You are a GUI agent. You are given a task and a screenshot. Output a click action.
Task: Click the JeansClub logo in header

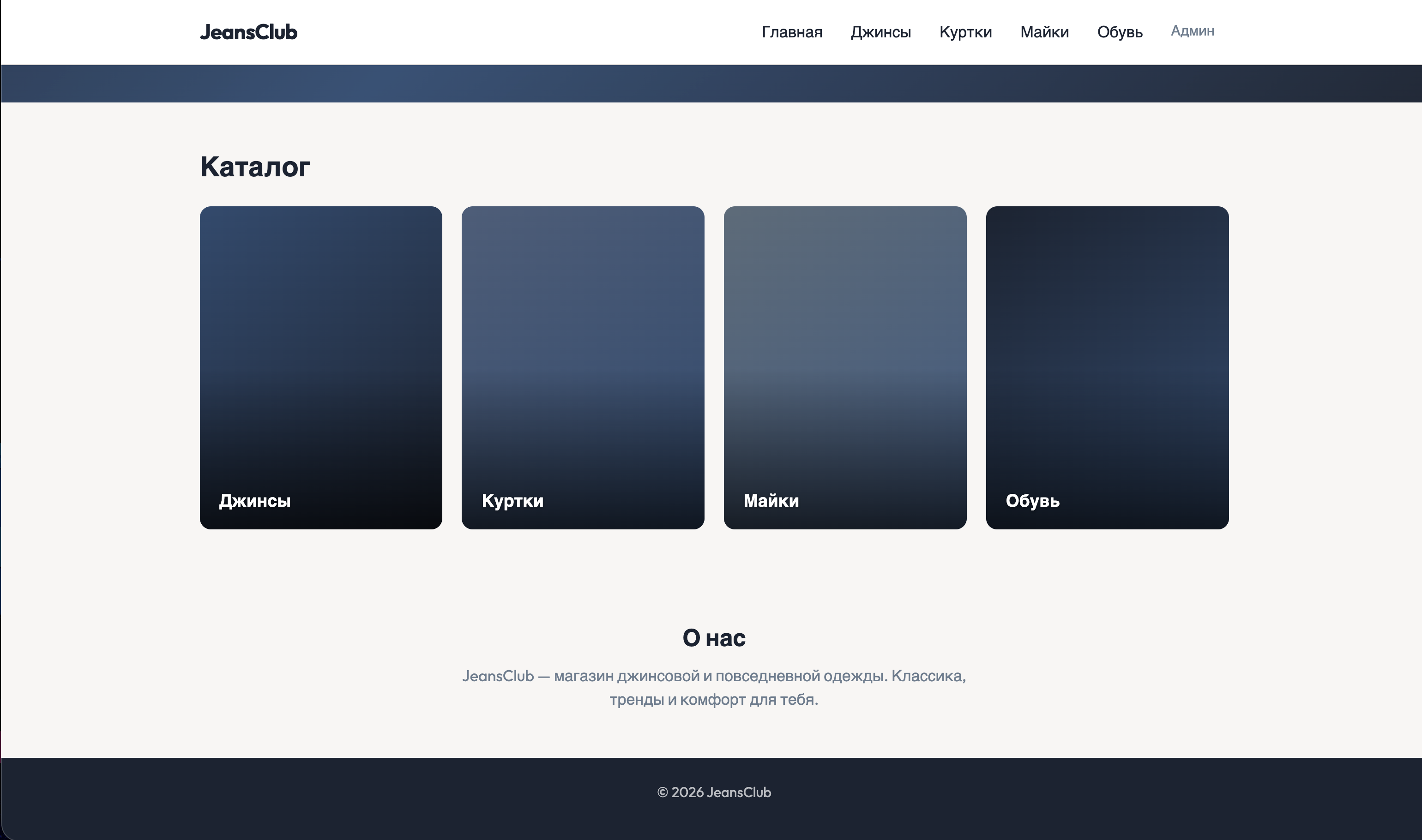[x=248, y=32]
